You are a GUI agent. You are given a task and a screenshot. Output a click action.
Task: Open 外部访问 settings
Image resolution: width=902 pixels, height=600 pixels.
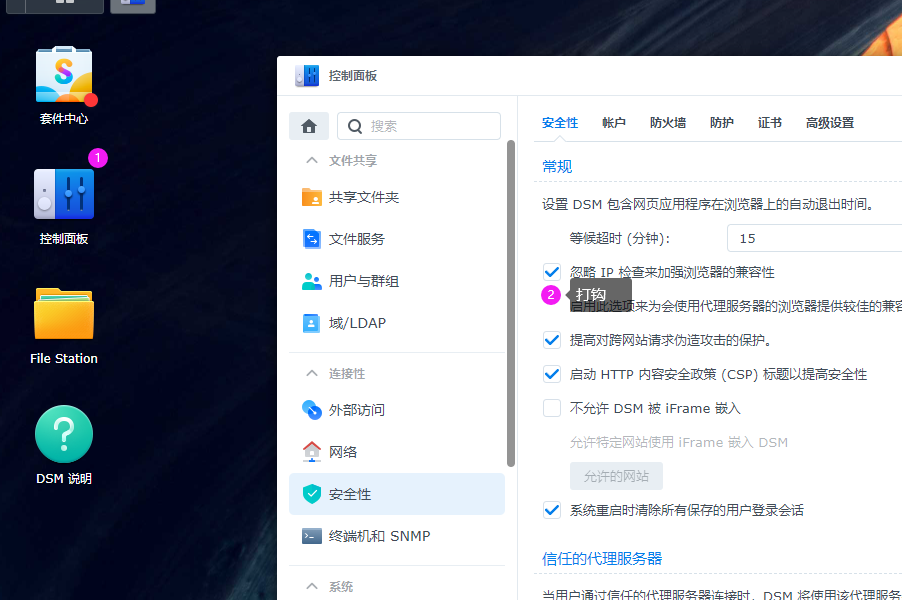click(x=361, y=409)
